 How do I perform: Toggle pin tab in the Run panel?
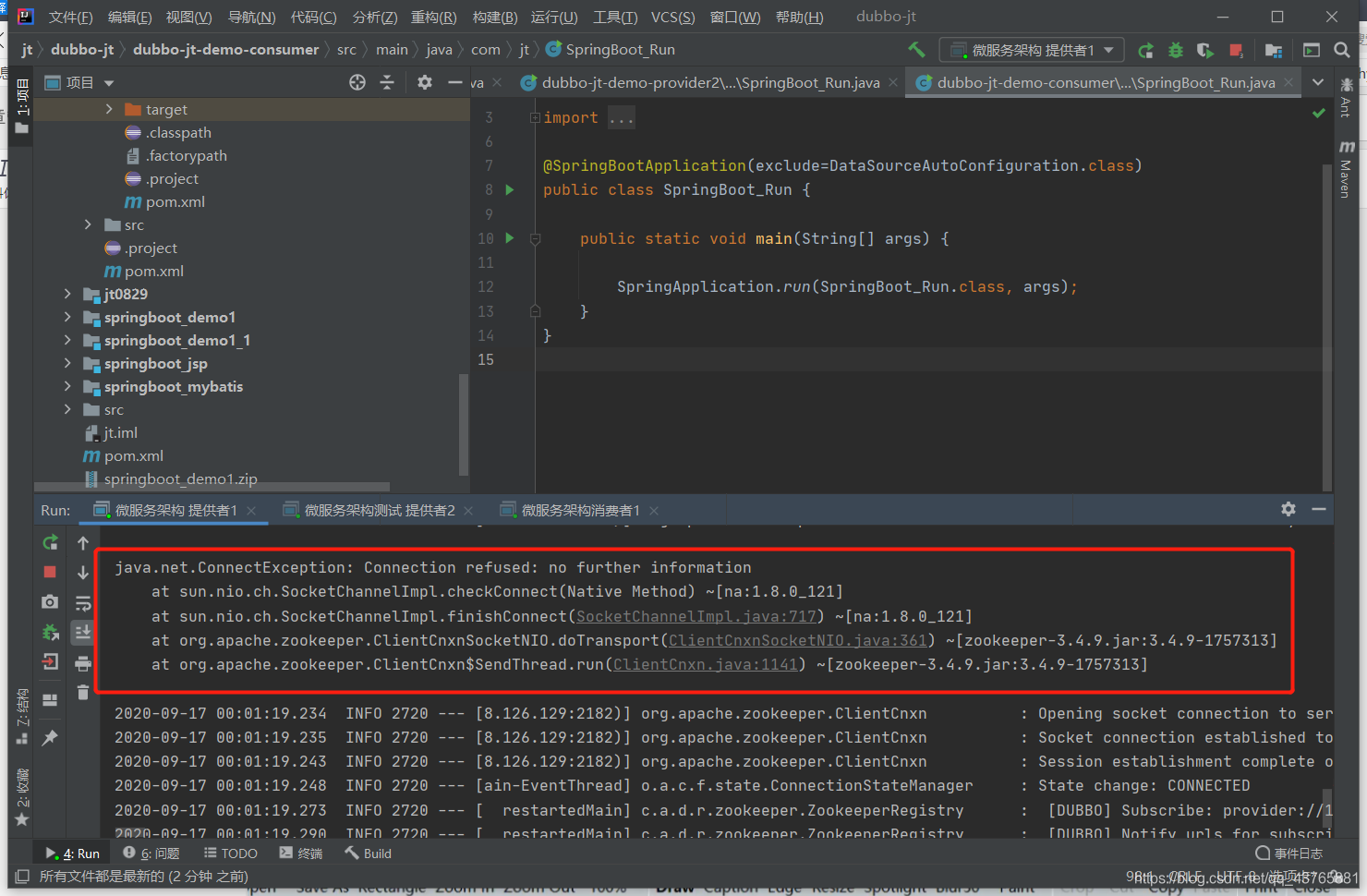click(50, 737)
